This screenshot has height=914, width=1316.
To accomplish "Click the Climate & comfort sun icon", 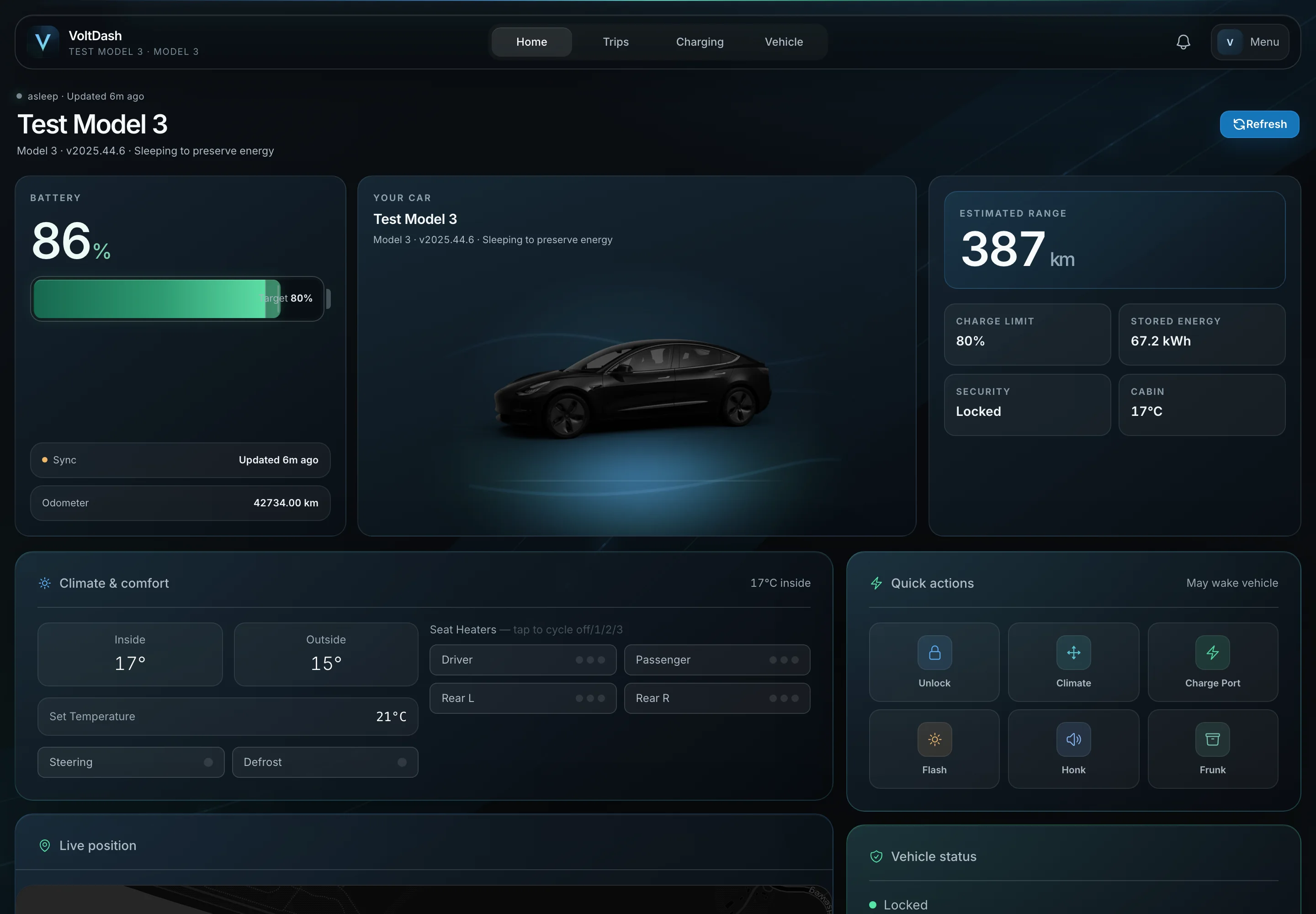I will (45, 583).
